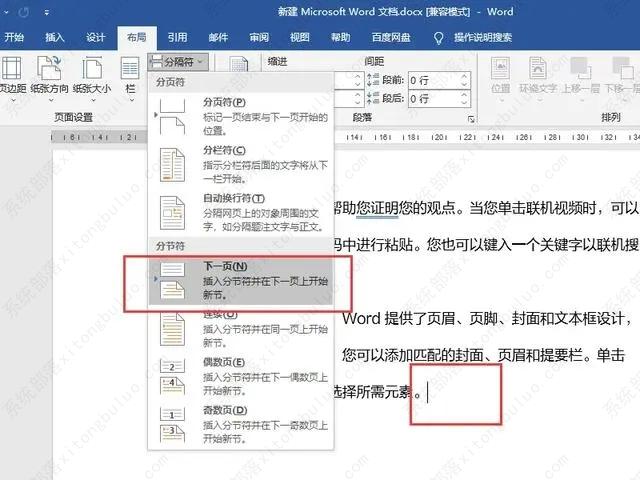
Task: Decrease right indent with down arrow
Action: [358, 103]
